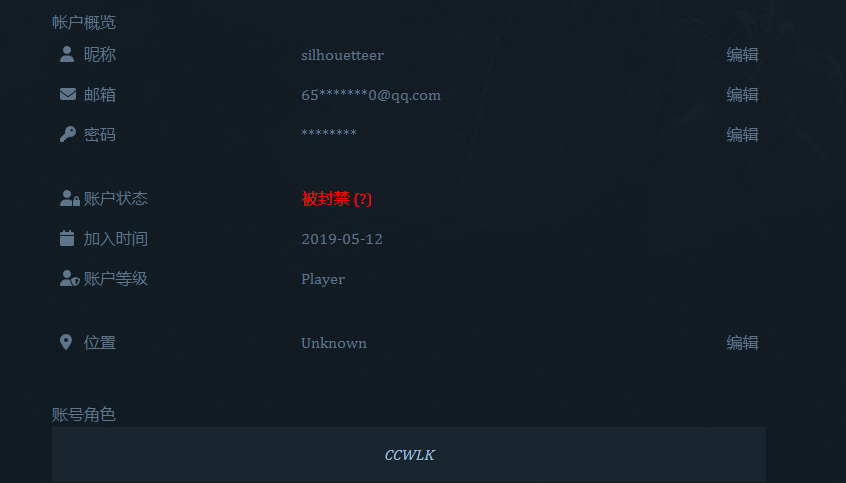This screenshot has height=483, width=846.
Task: Click the join date 2019-05-12
Action: click(342, 239)
